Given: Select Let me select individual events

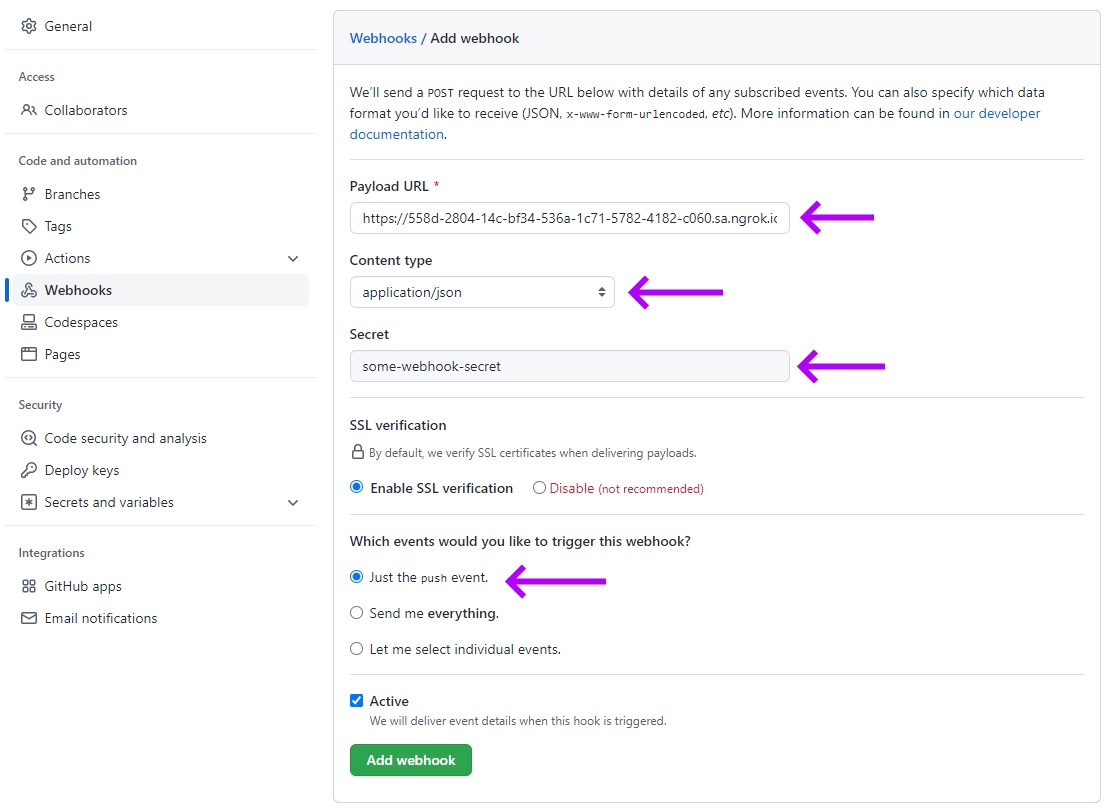Looking at the screenshot, I should tap(357, 649).
